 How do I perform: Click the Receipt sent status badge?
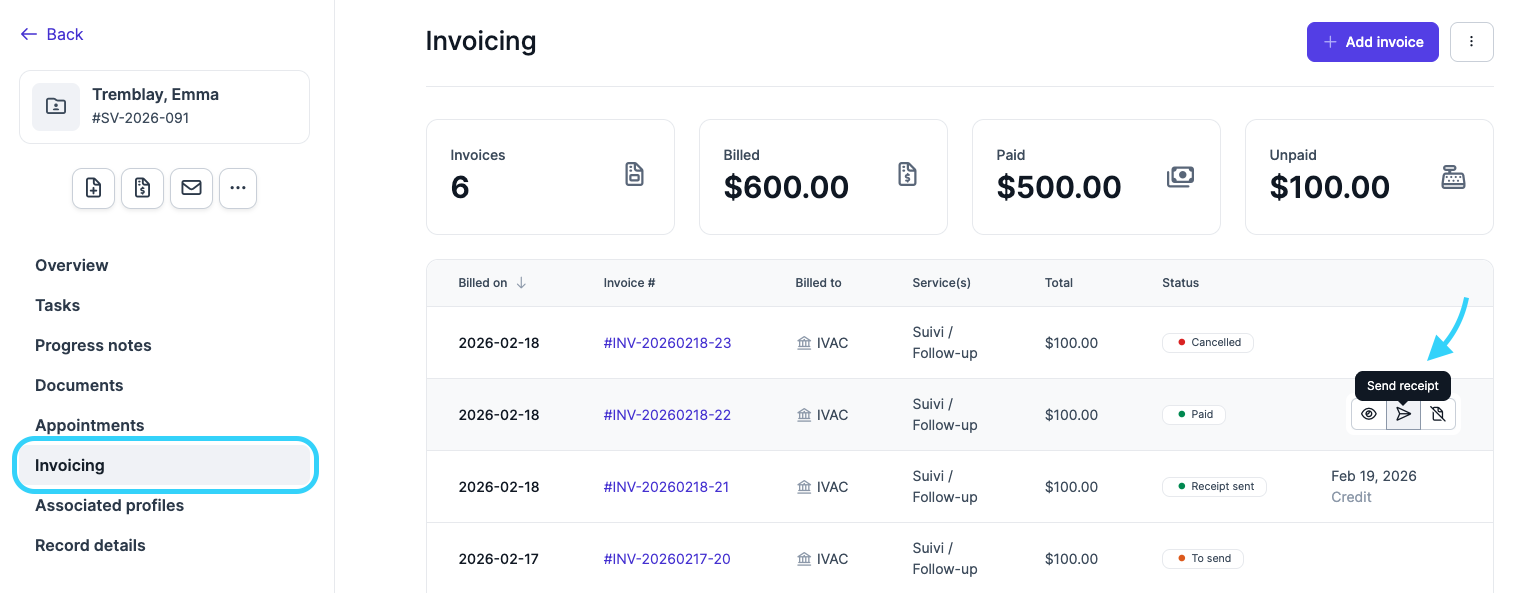pyautogui.click(x=1214, y=487)
